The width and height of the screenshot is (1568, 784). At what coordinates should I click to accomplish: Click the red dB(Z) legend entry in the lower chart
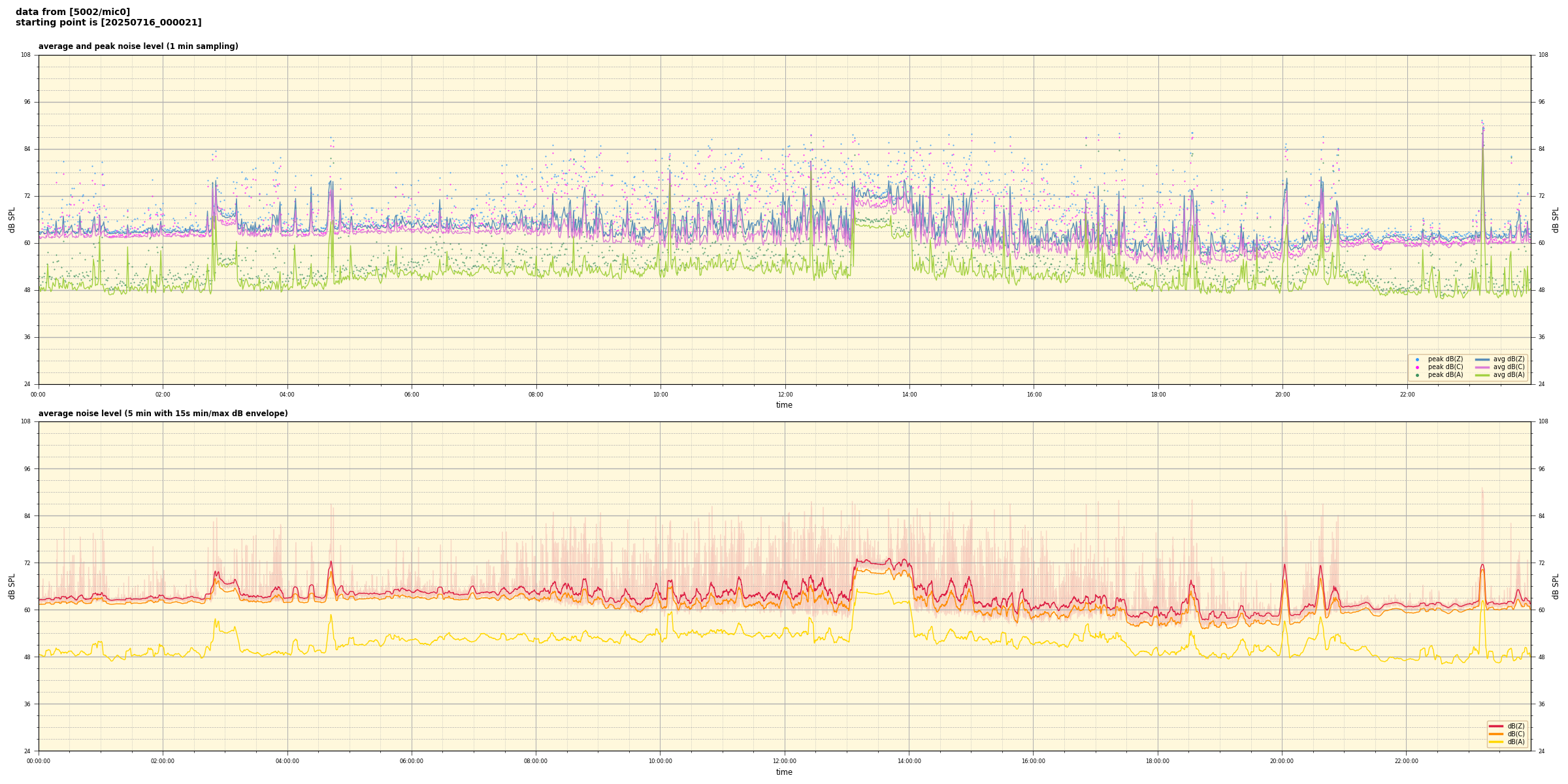[x=1496, y=726]
